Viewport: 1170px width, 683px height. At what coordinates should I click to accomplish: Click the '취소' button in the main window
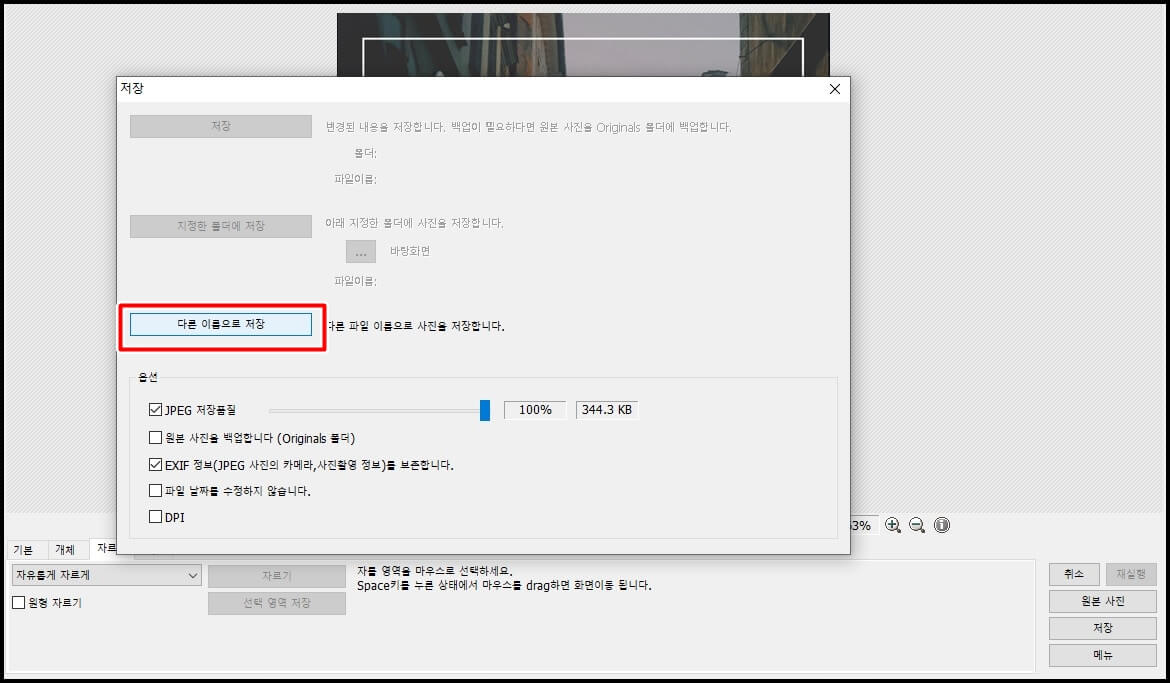[x=1074, y=574]
